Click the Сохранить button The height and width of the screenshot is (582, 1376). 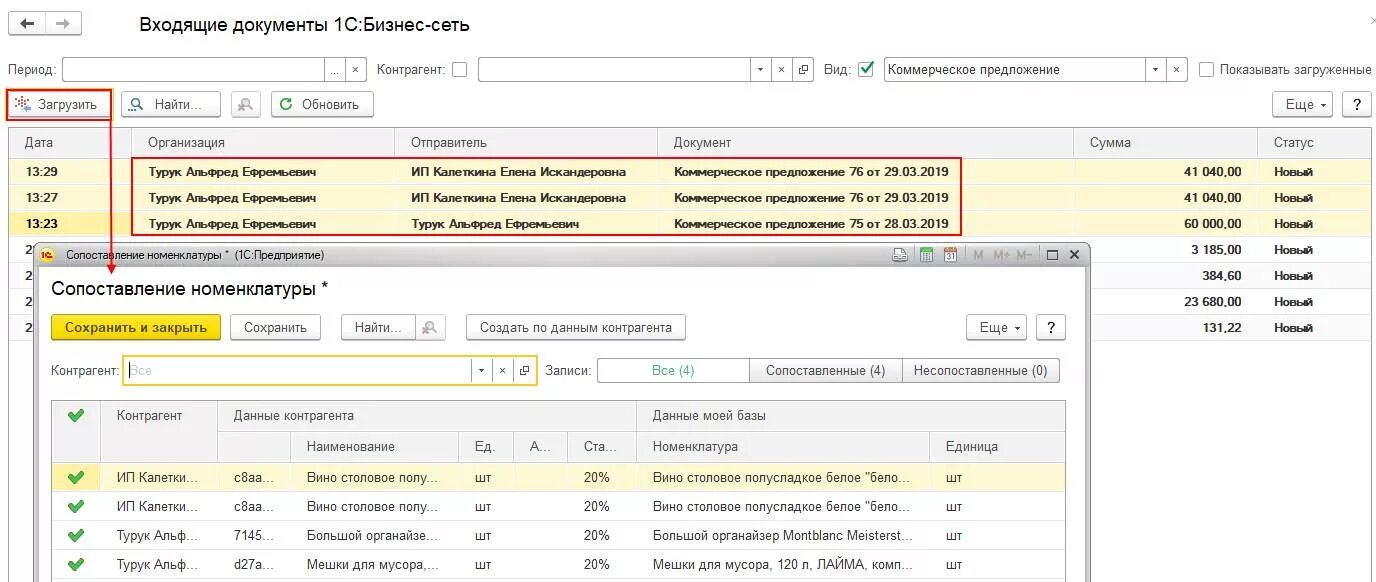275,327
